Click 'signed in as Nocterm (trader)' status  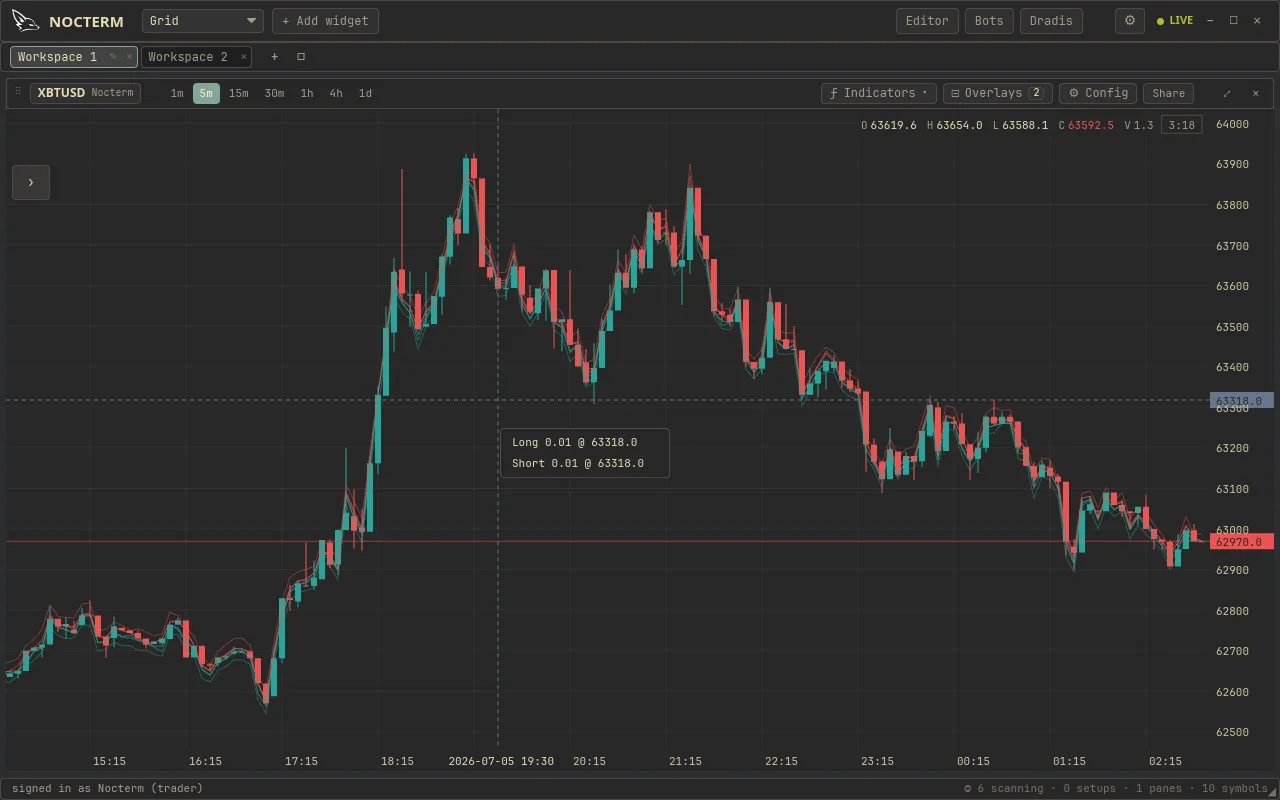tap(107, 788)
